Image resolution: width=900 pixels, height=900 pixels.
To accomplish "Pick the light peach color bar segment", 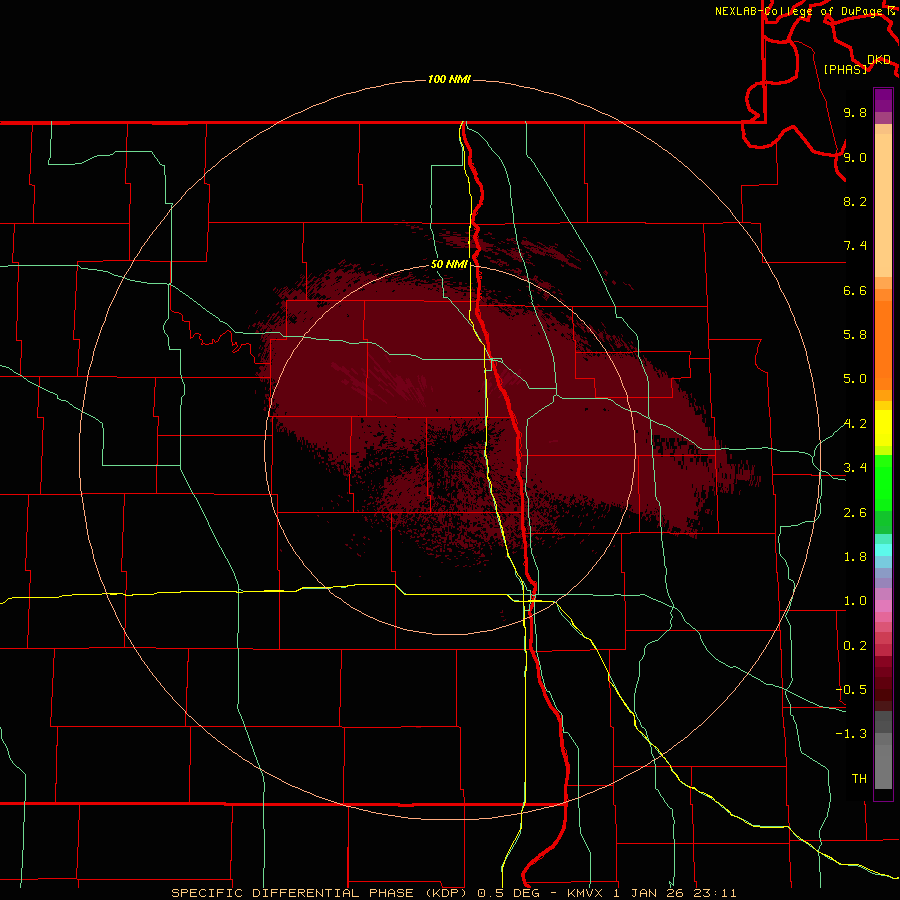I will (x=883, y=205).
